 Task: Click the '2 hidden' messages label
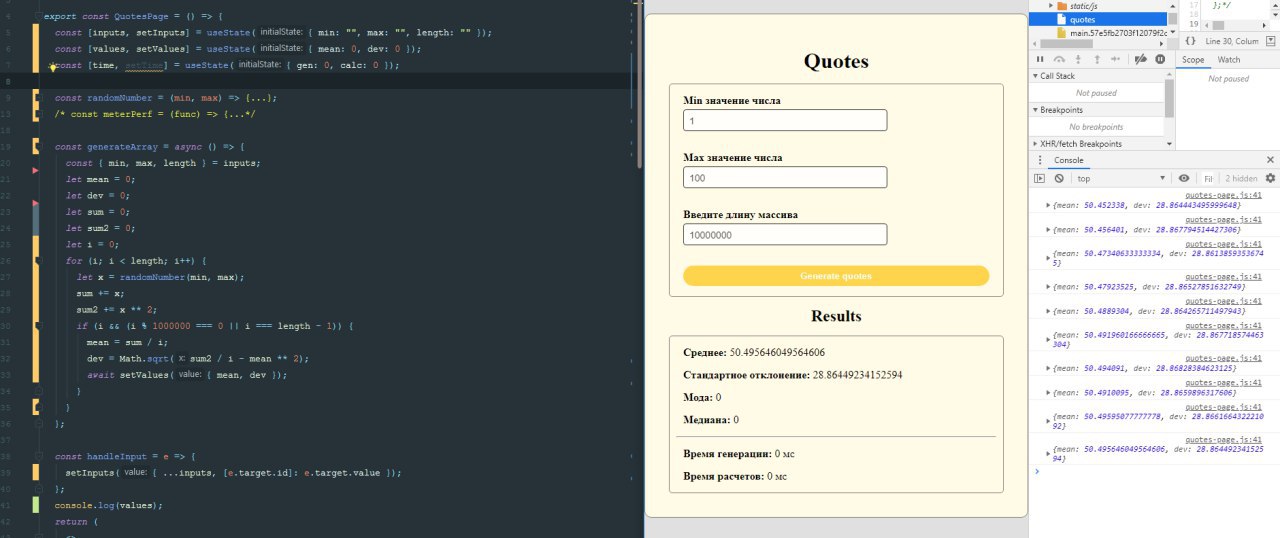click(x=1242, y=178)
